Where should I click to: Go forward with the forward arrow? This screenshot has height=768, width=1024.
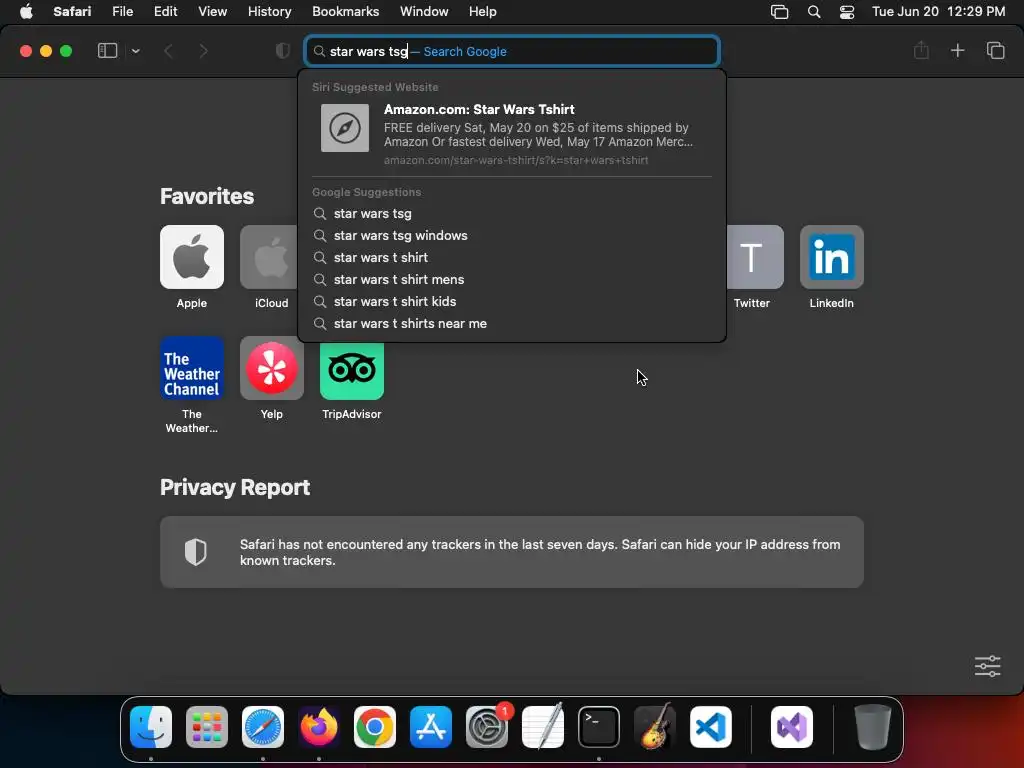pos(203,51)
